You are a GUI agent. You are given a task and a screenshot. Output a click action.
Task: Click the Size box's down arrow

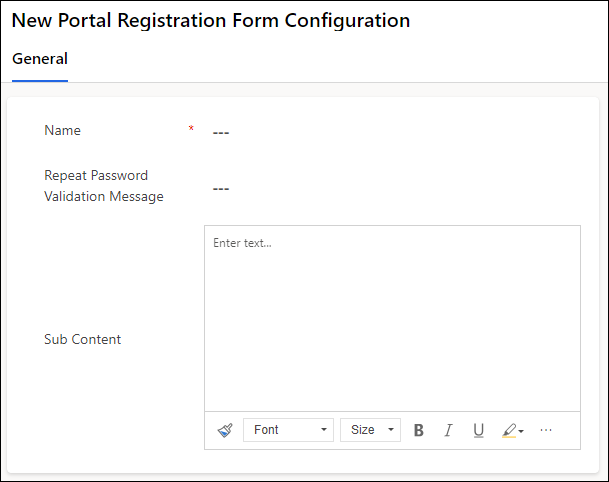(391, 430)
